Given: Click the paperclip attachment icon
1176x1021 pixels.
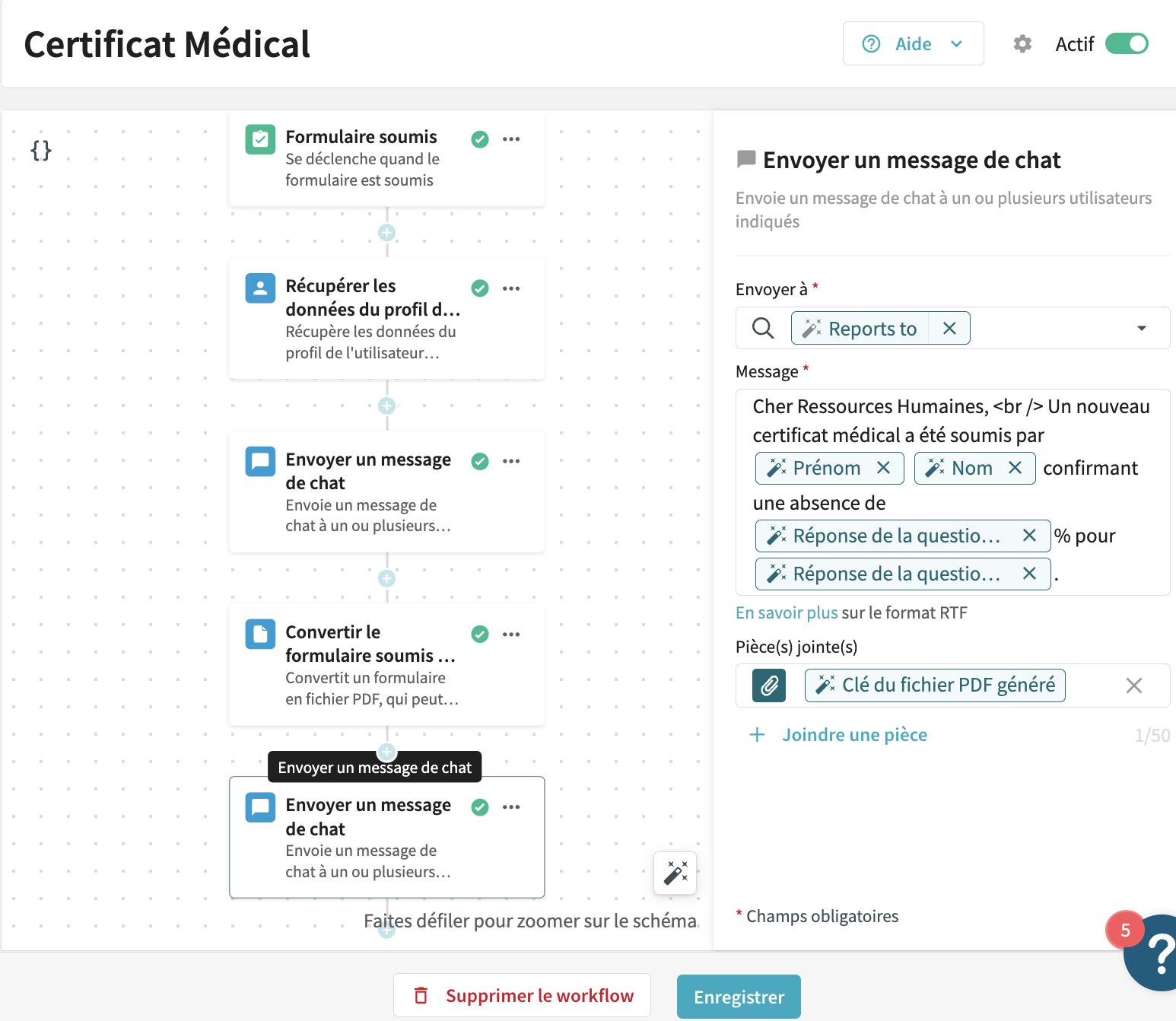Looking at the screenshot, I should click(769, 685).
